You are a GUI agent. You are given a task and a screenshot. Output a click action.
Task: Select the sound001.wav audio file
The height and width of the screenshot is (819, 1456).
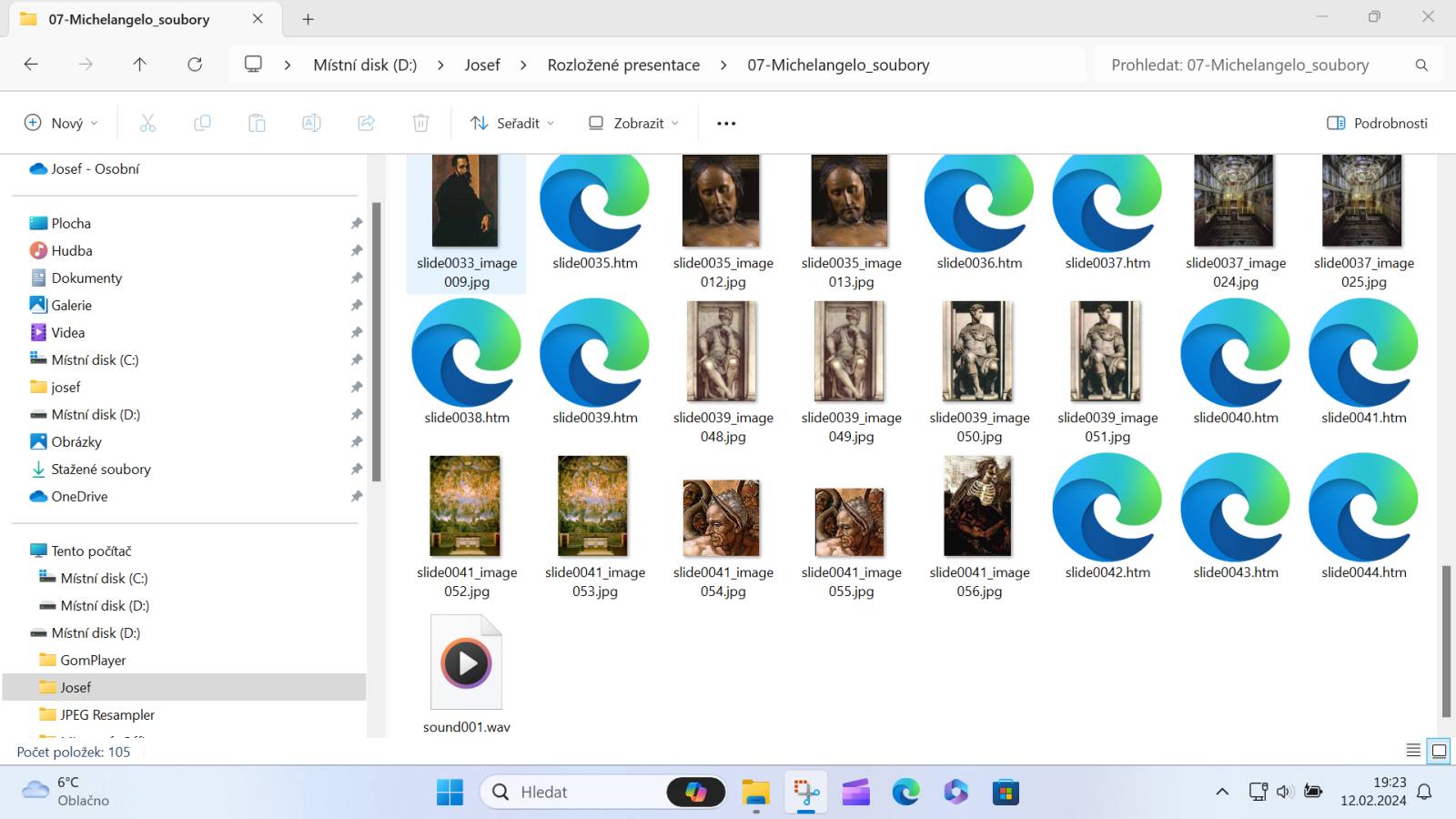click(467, 673)
